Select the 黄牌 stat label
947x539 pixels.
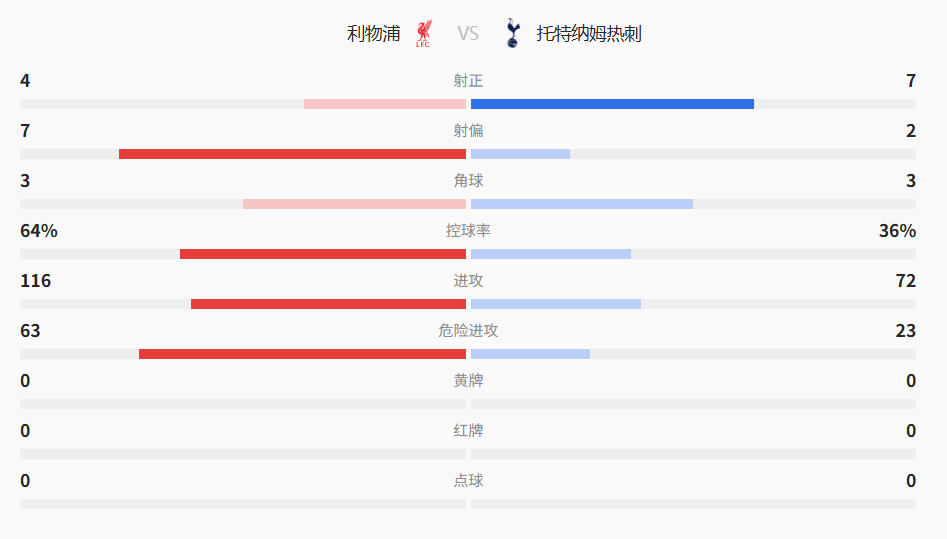[468, 381]
